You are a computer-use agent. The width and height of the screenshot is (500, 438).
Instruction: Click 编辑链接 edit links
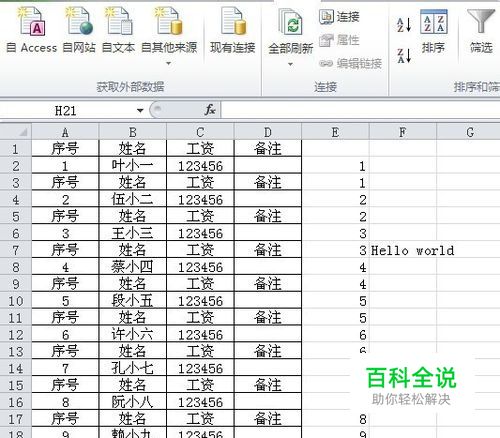pos(350,63)
